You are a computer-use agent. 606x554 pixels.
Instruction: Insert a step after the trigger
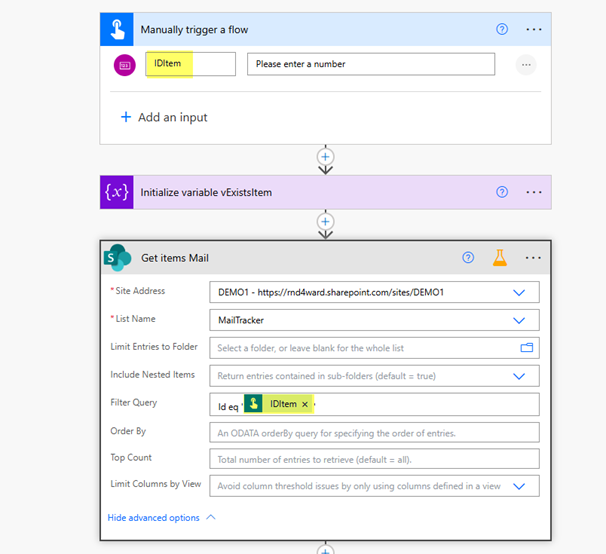(x=325, y=157)
